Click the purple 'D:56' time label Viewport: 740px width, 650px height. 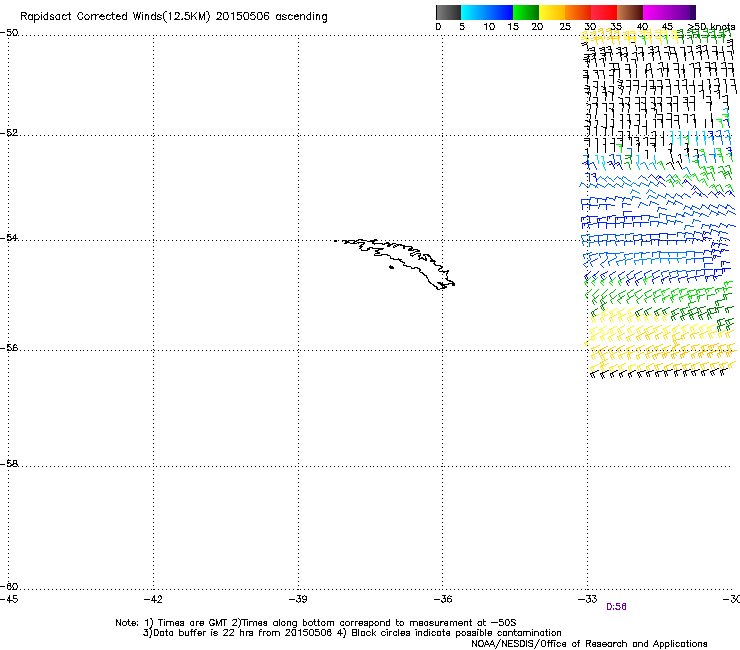point(616,607)
